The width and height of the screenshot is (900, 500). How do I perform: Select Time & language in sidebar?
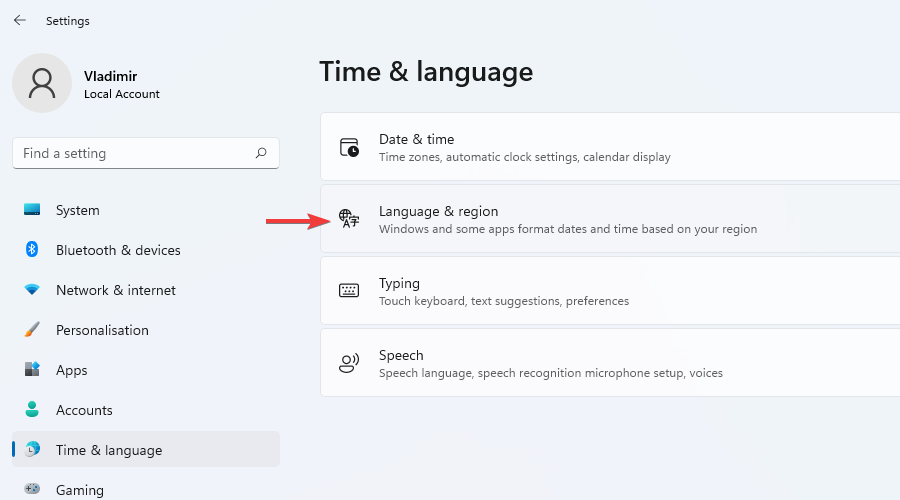click(x=109, y=450)
